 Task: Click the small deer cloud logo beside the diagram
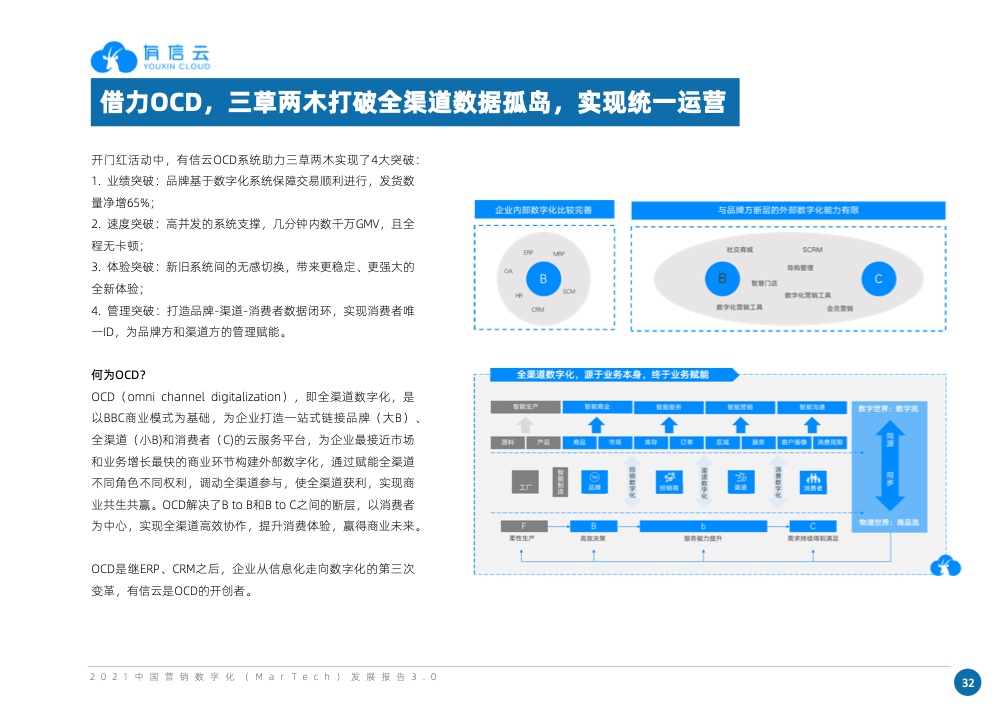pyautogui.click(x=945, y=565)
